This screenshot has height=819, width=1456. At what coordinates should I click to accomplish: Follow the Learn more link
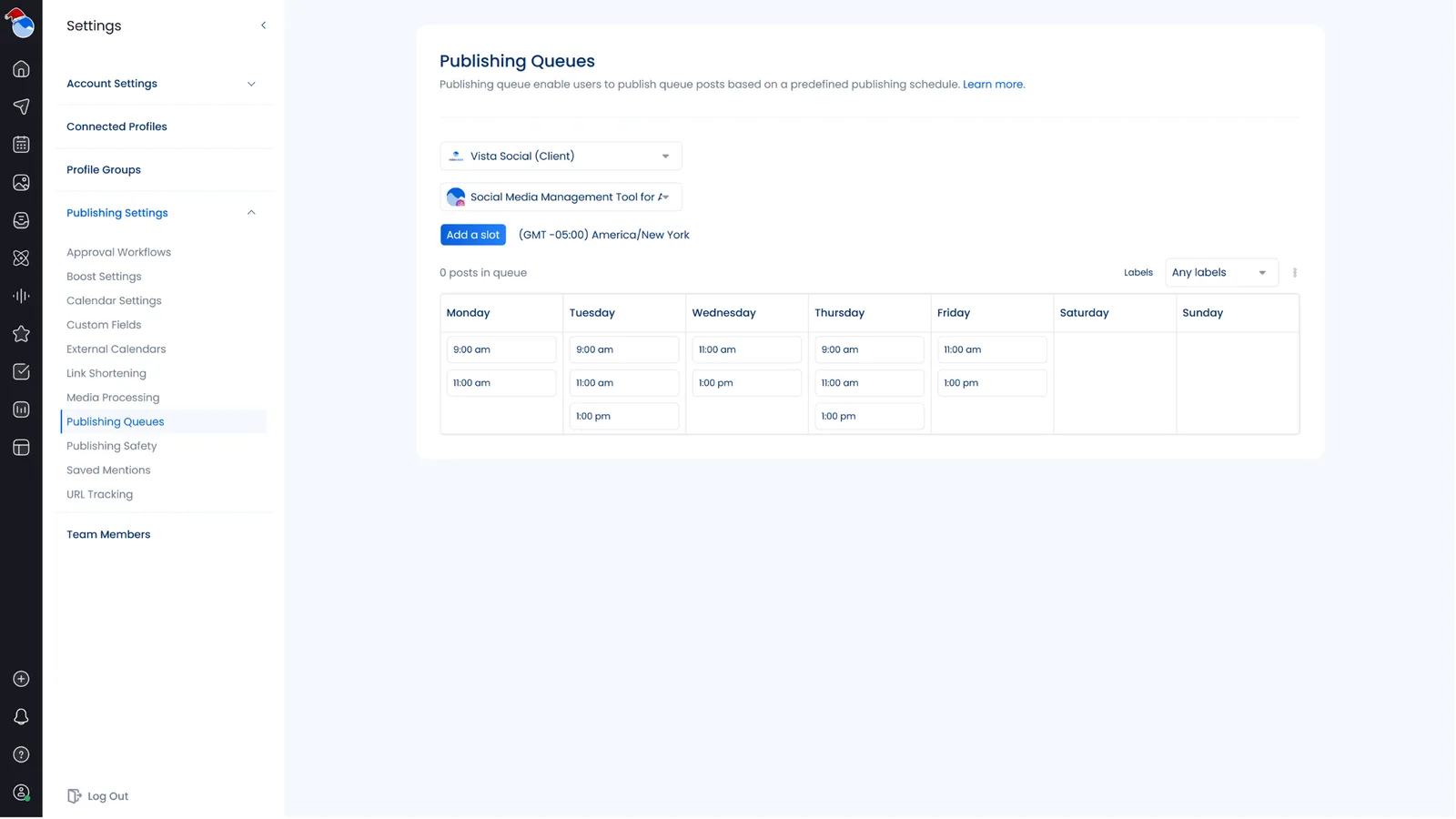click(993, 85)
